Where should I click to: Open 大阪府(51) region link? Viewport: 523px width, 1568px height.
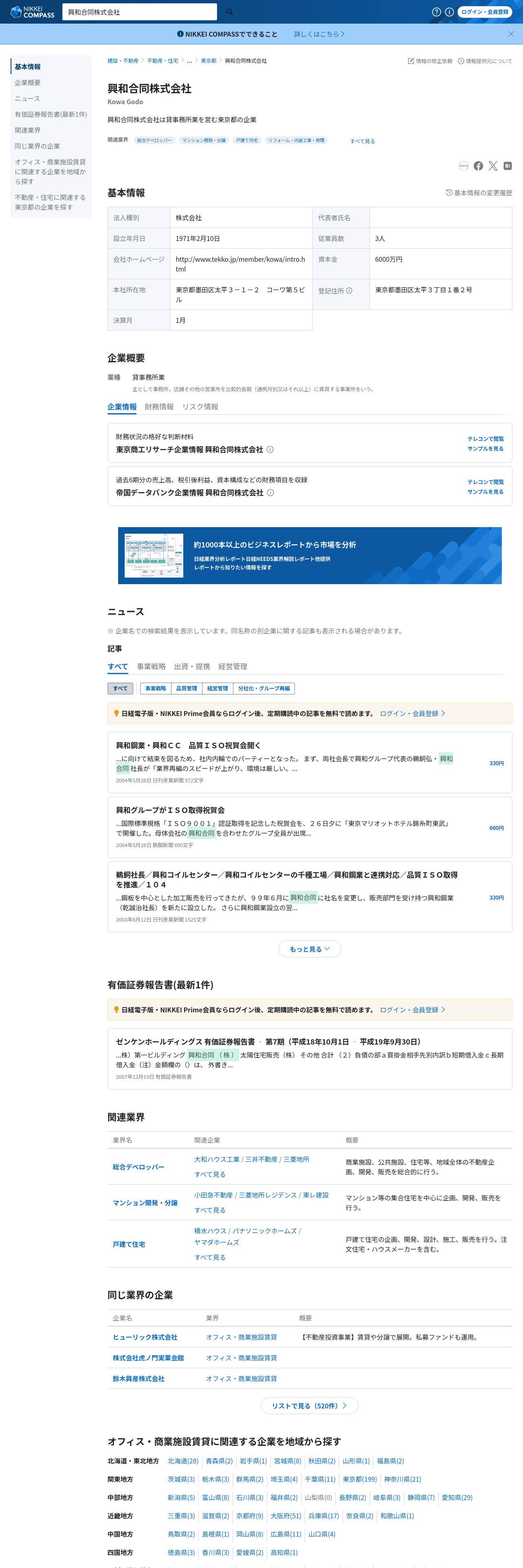tap(286, 1515)
